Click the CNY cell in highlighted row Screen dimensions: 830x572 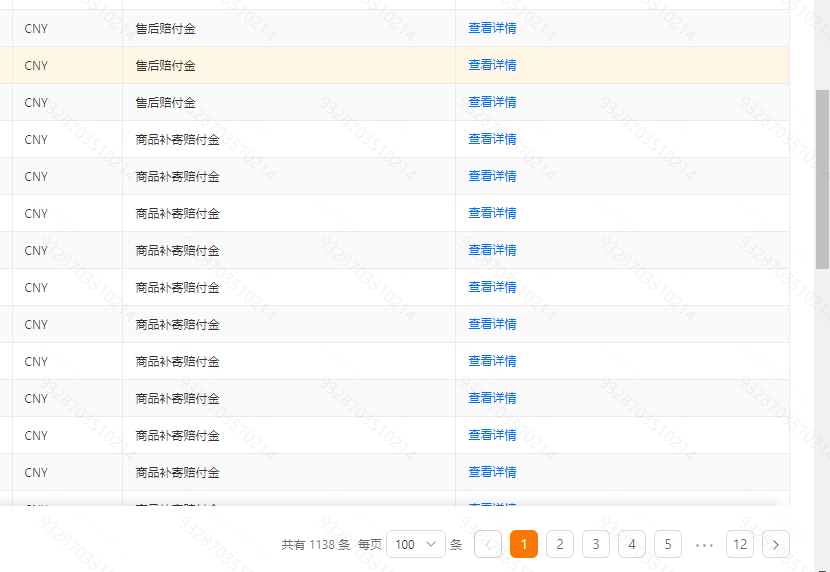(36, 65)
